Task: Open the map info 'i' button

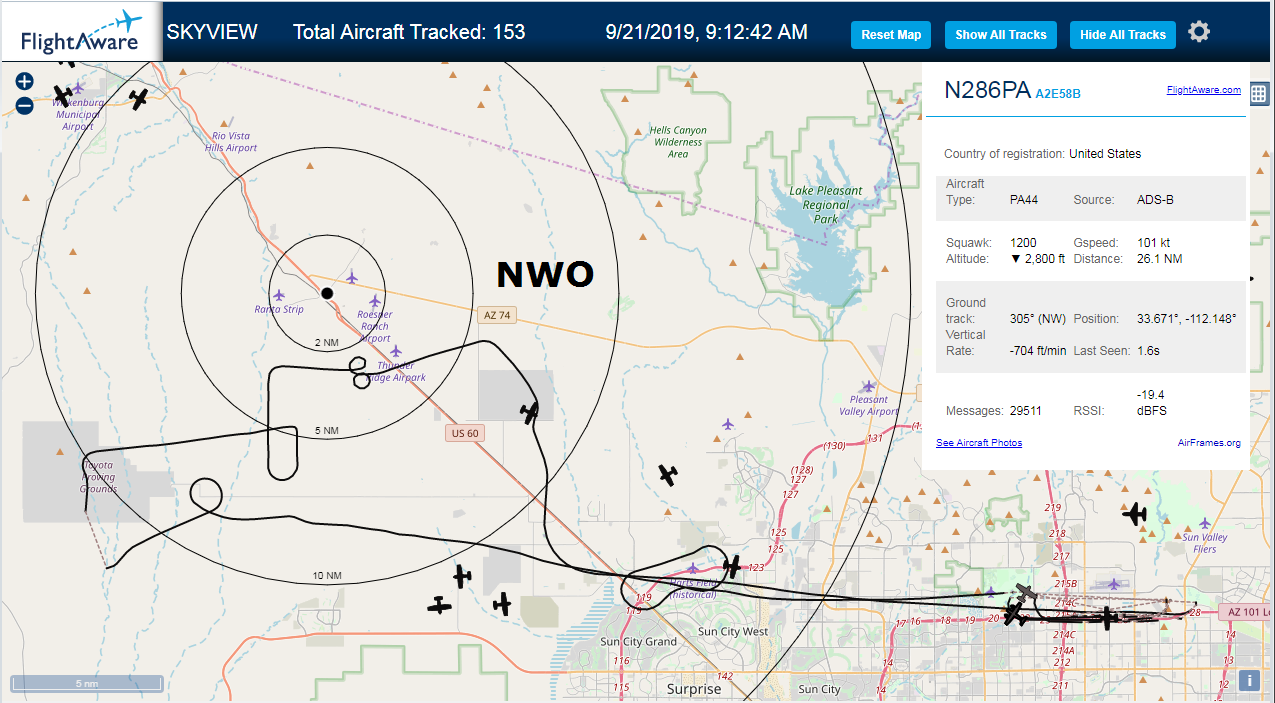Action: pos(1248,681)
